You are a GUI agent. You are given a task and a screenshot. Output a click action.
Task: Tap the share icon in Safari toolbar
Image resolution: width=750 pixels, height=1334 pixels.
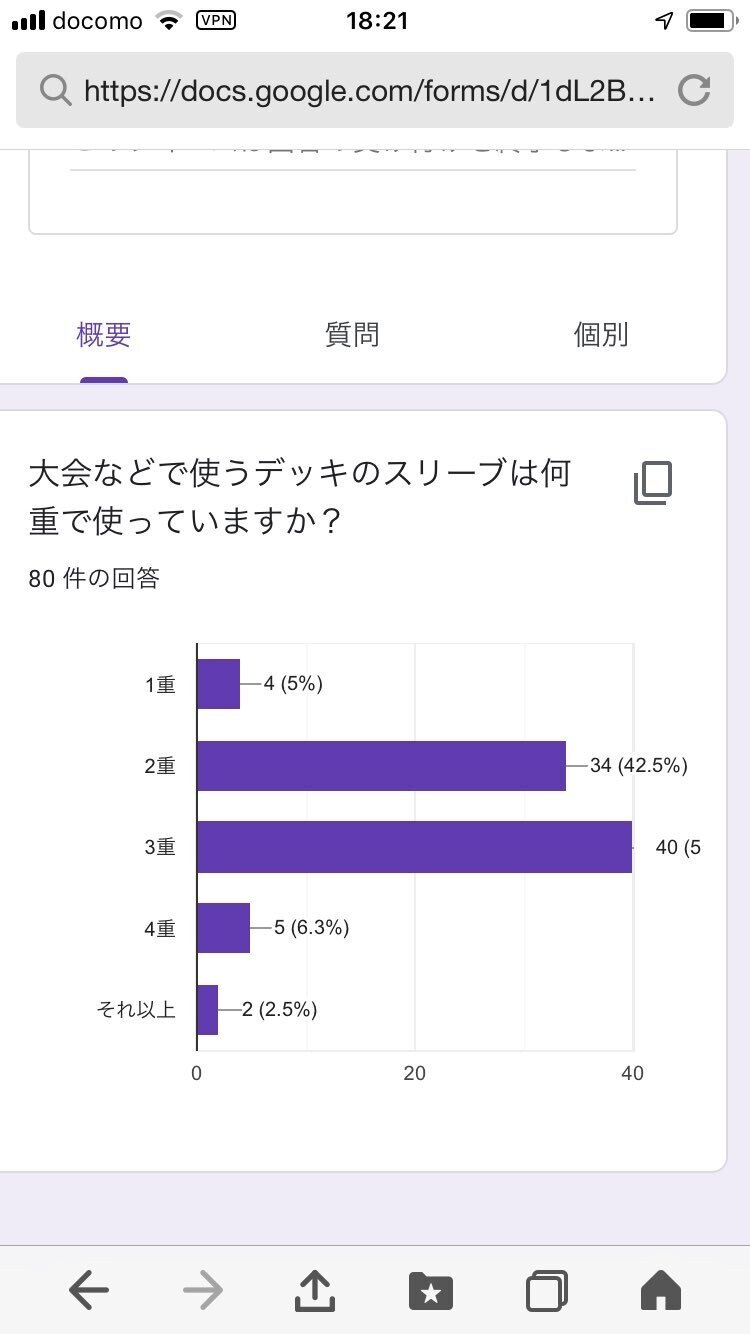(315, 1290)
